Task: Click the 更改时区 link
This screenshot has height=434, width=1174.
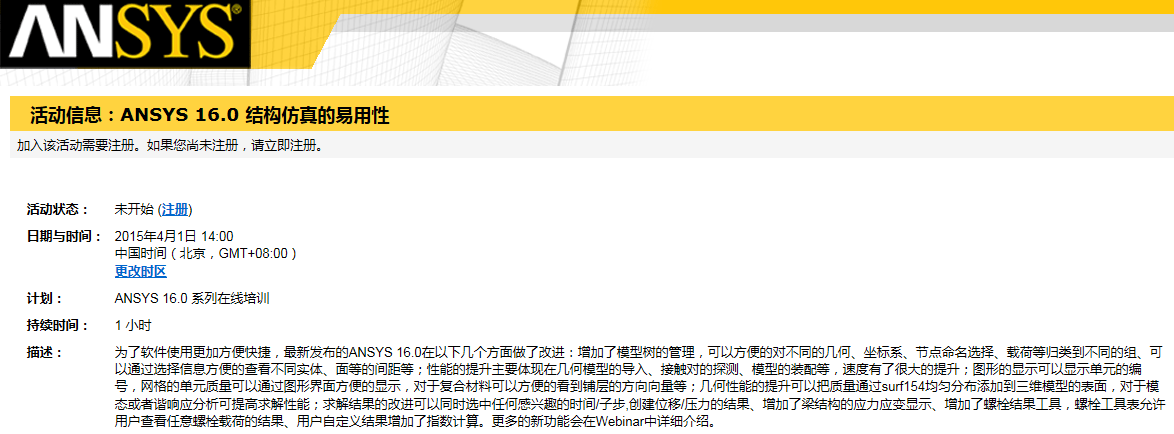Action: (140, 271)
